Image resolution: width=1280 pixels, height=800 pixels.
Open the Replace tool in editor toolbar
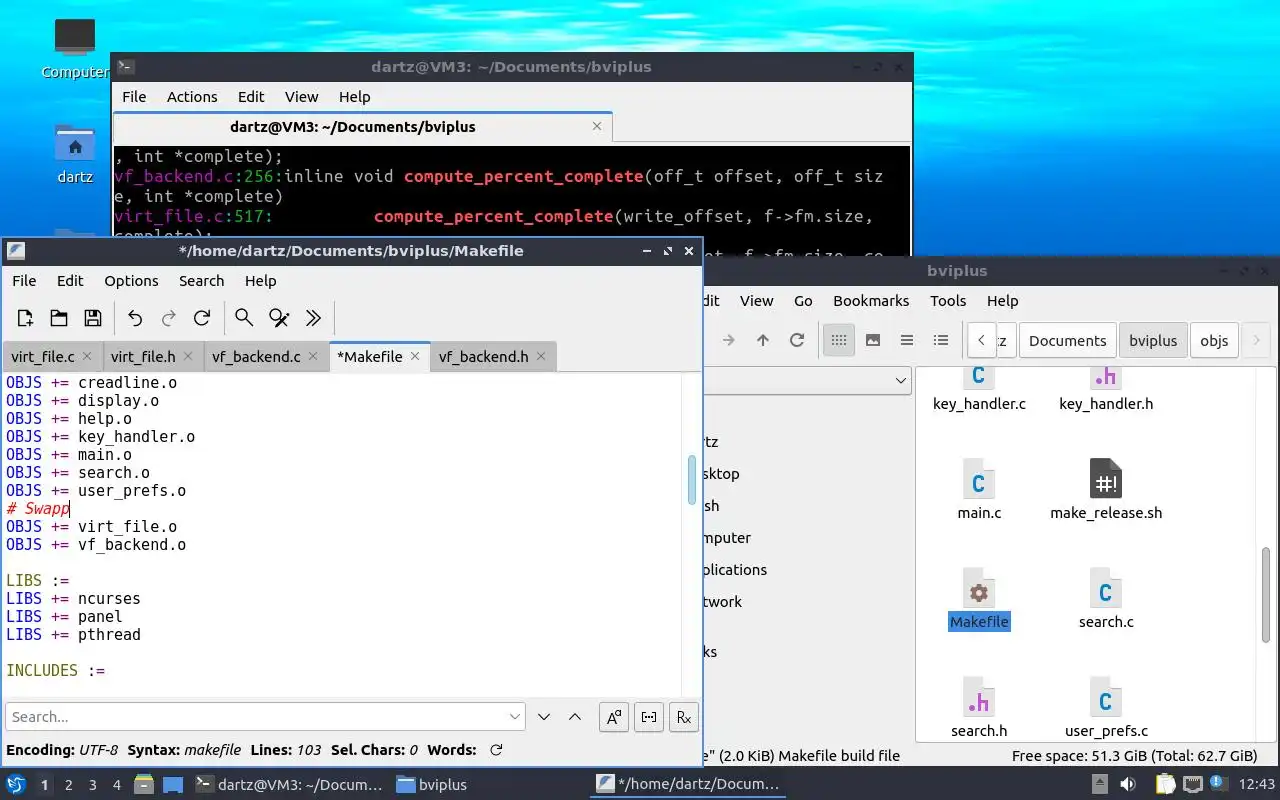pyautogui.click(x=279, y=318)
